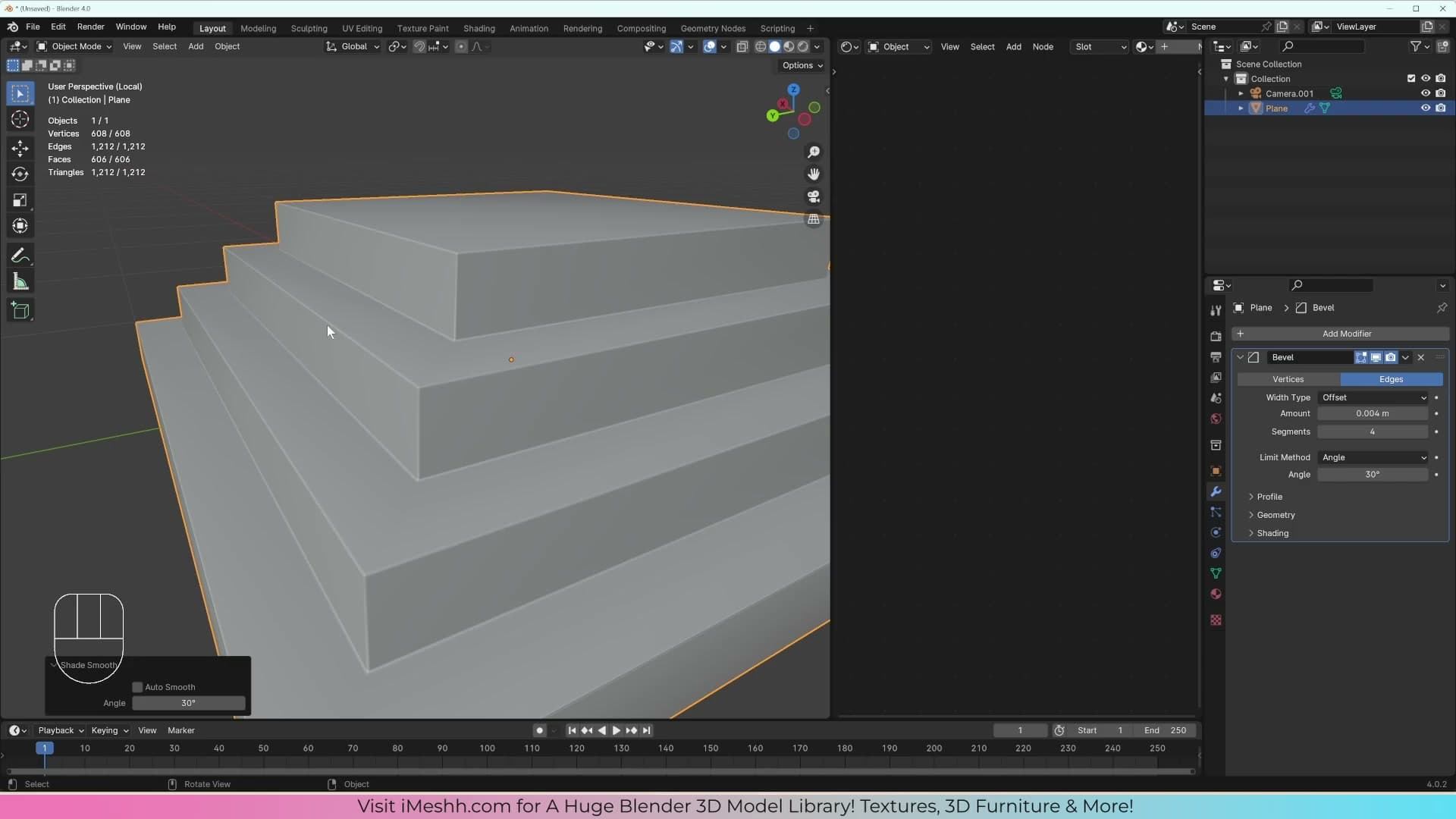The image size is (1456, 819).
Task: Select wireframe viewport shading
Action: 761,47
